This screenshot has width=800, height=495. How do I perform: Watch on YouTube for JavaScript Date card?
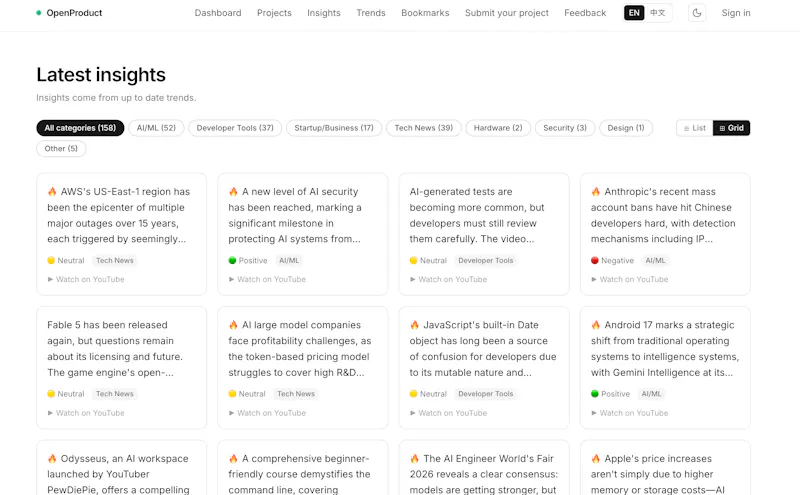(x=448, y=413)
